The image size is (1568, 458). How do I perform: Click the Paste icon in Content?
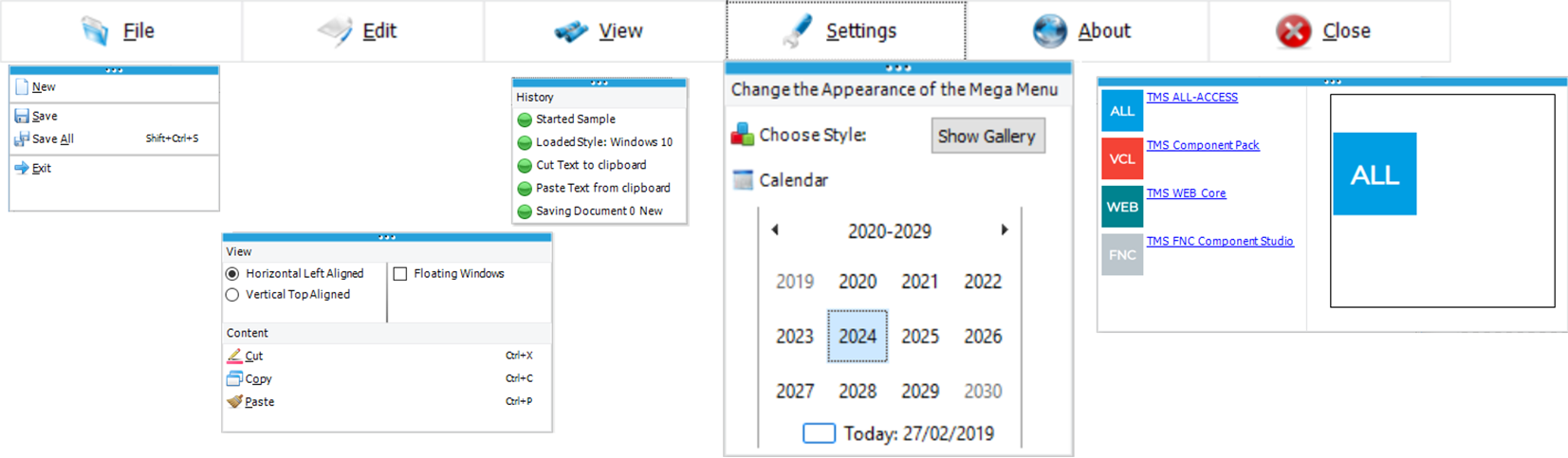click(x=234, y=401)
